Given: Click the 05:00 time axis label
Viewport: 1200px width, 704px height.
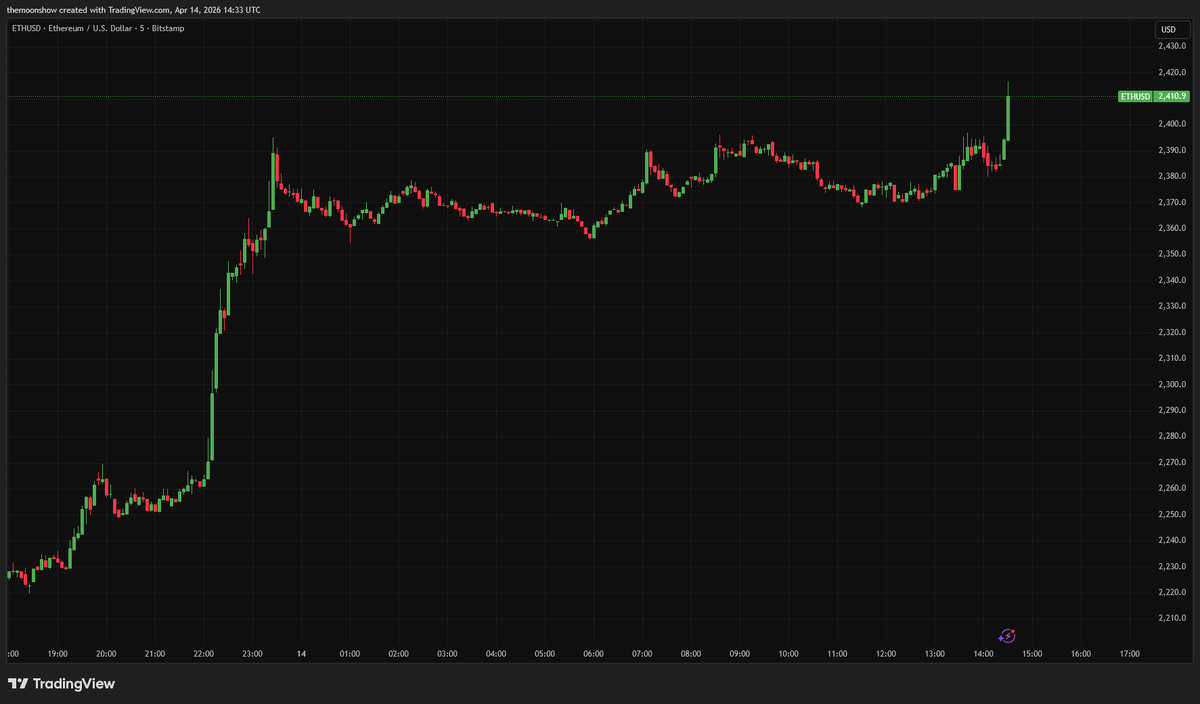Looking at the screenshot, I should tap(545, 654).
